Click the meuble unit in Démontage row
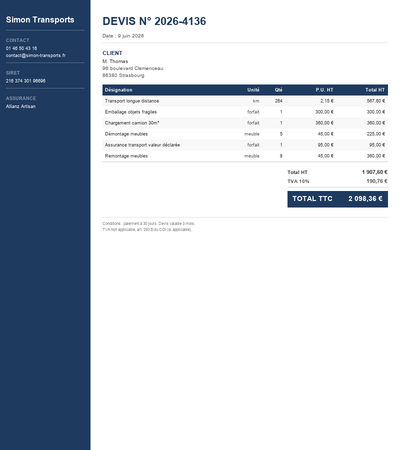 click(252, 134)
